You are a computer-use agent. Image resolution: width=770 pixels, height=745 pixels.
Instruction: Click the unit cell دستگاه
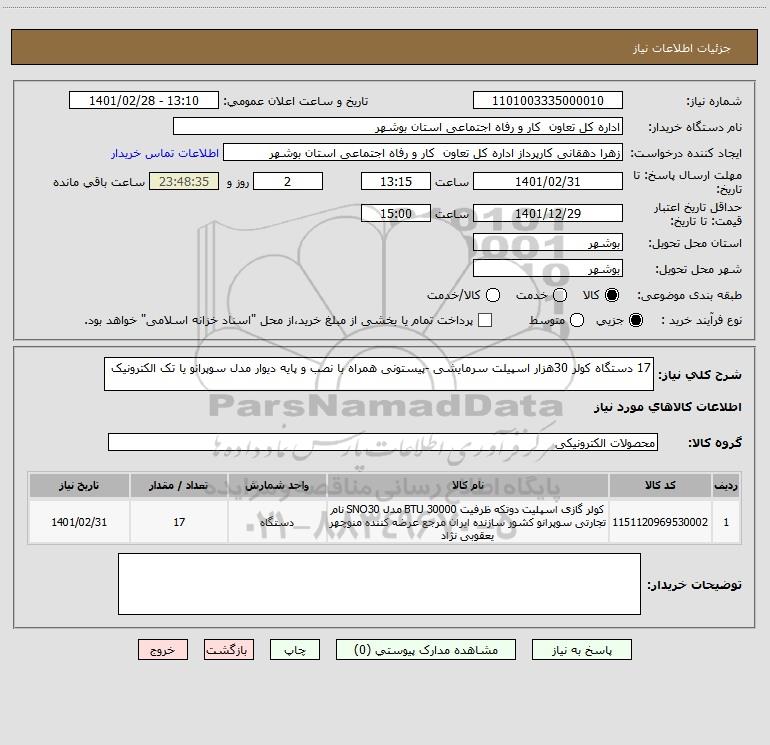(277, 522)
